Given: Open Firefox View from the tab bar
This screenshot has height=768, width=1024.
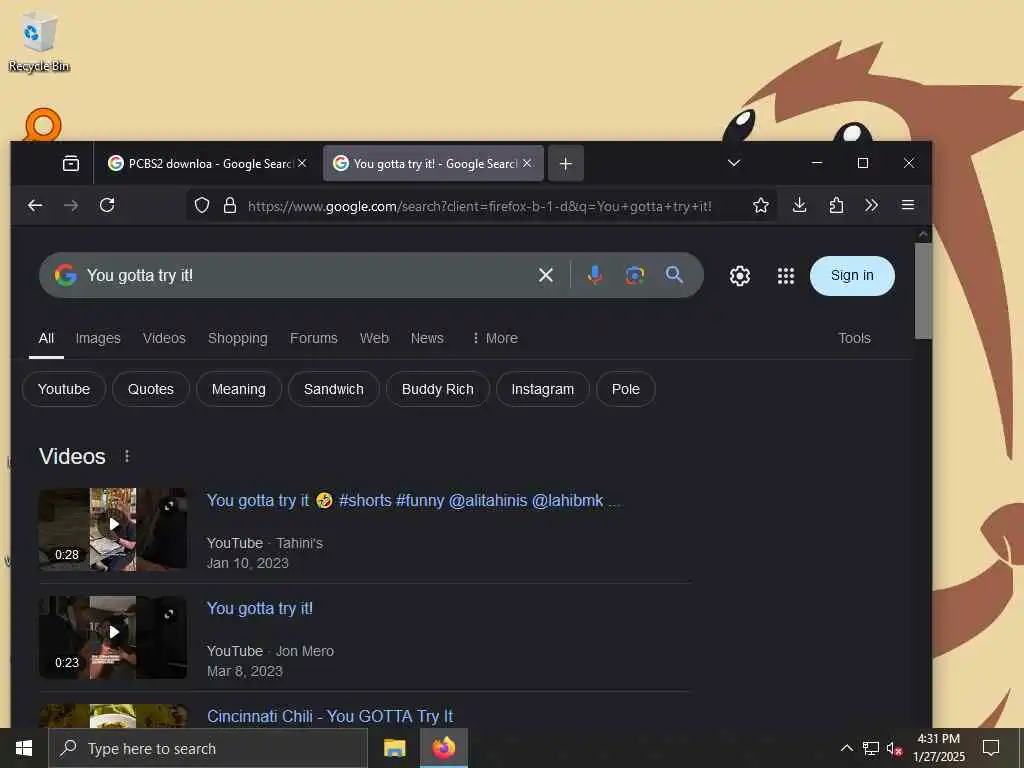Looking at the screenshot, I should pyautogui.click(x=71, y=163).
